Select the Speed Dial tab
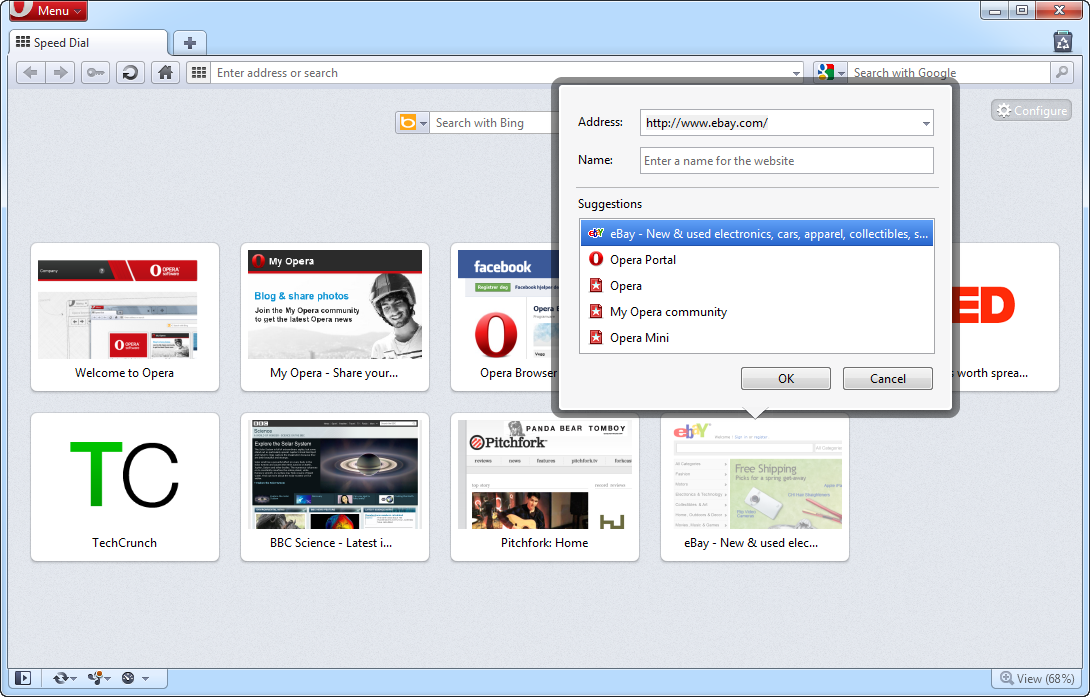 coord(89,43)
